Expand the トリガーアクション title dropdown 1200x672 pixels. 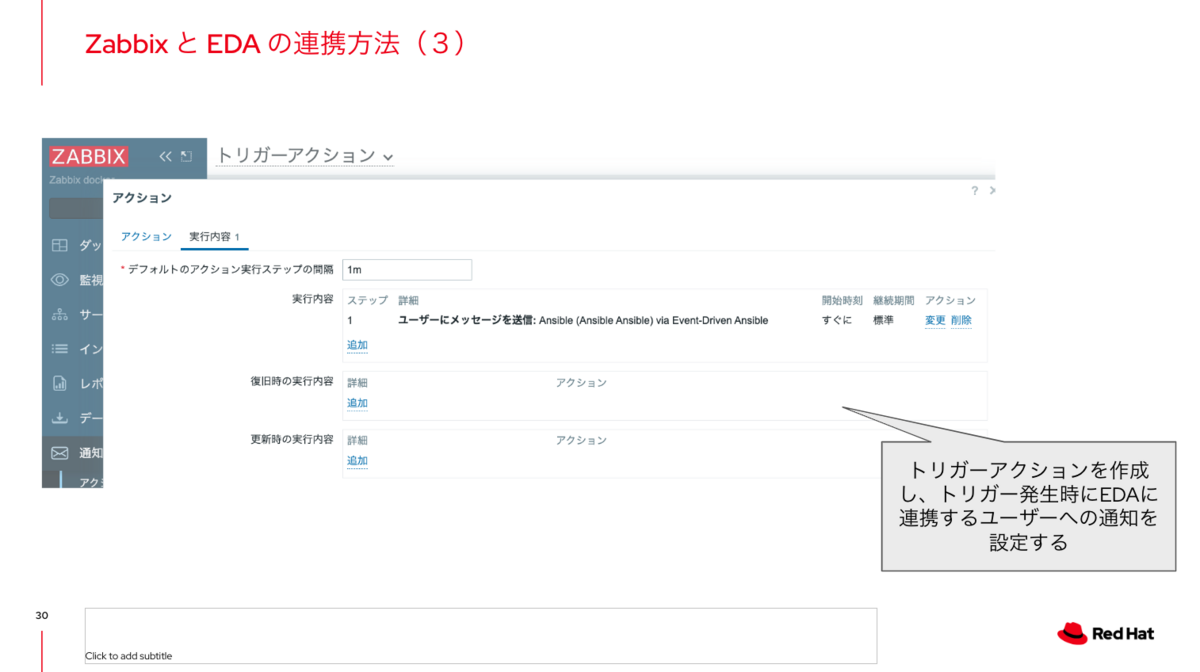pos(304,156)
